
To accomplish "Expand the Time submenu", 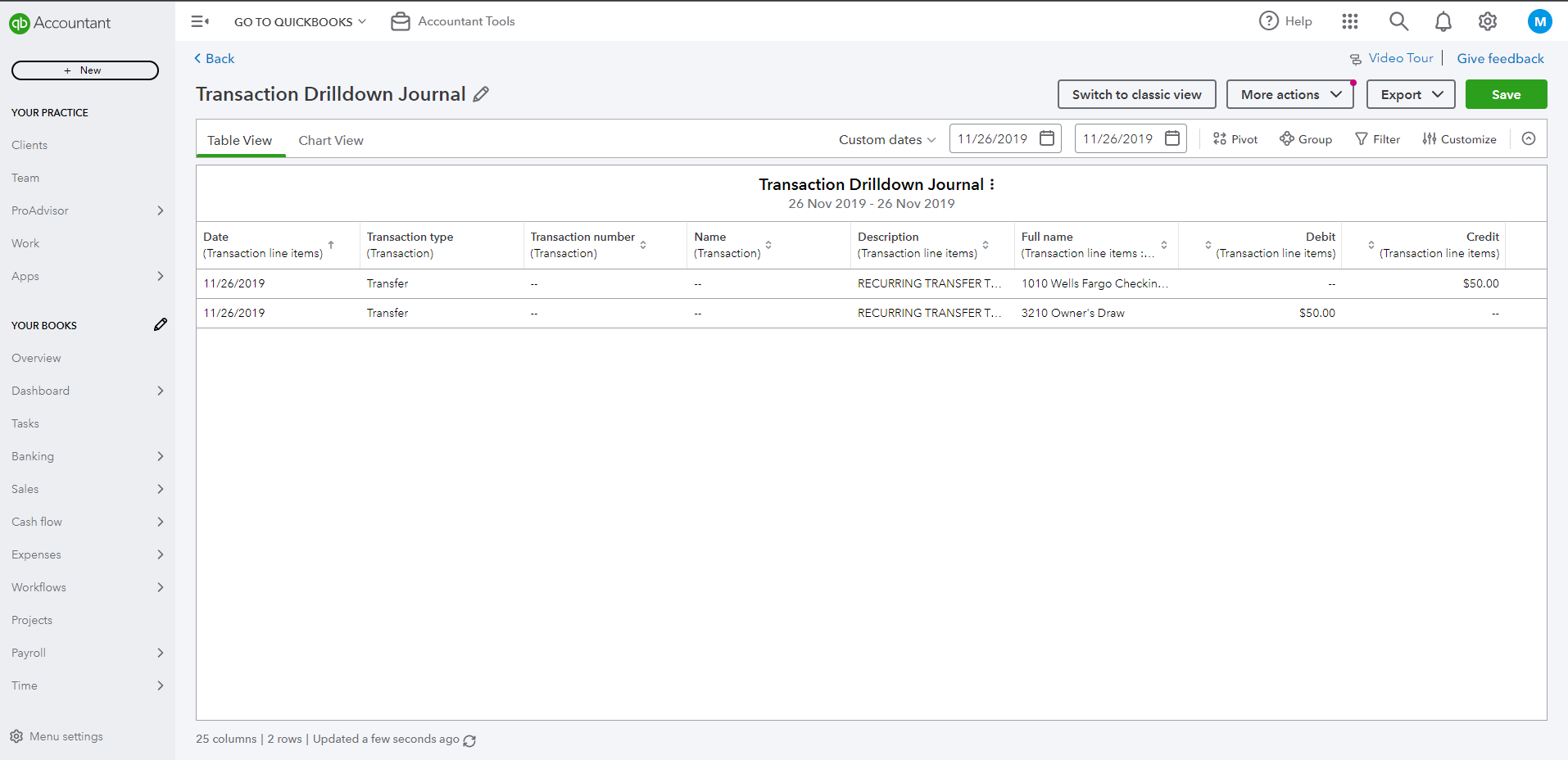I will point(161,685).
